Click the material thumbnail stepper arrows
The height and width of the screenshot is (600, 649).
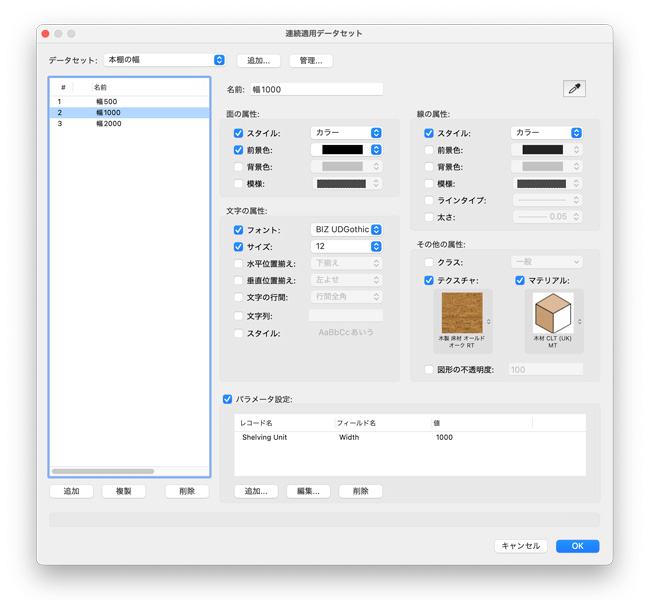(x=579, y=322)
